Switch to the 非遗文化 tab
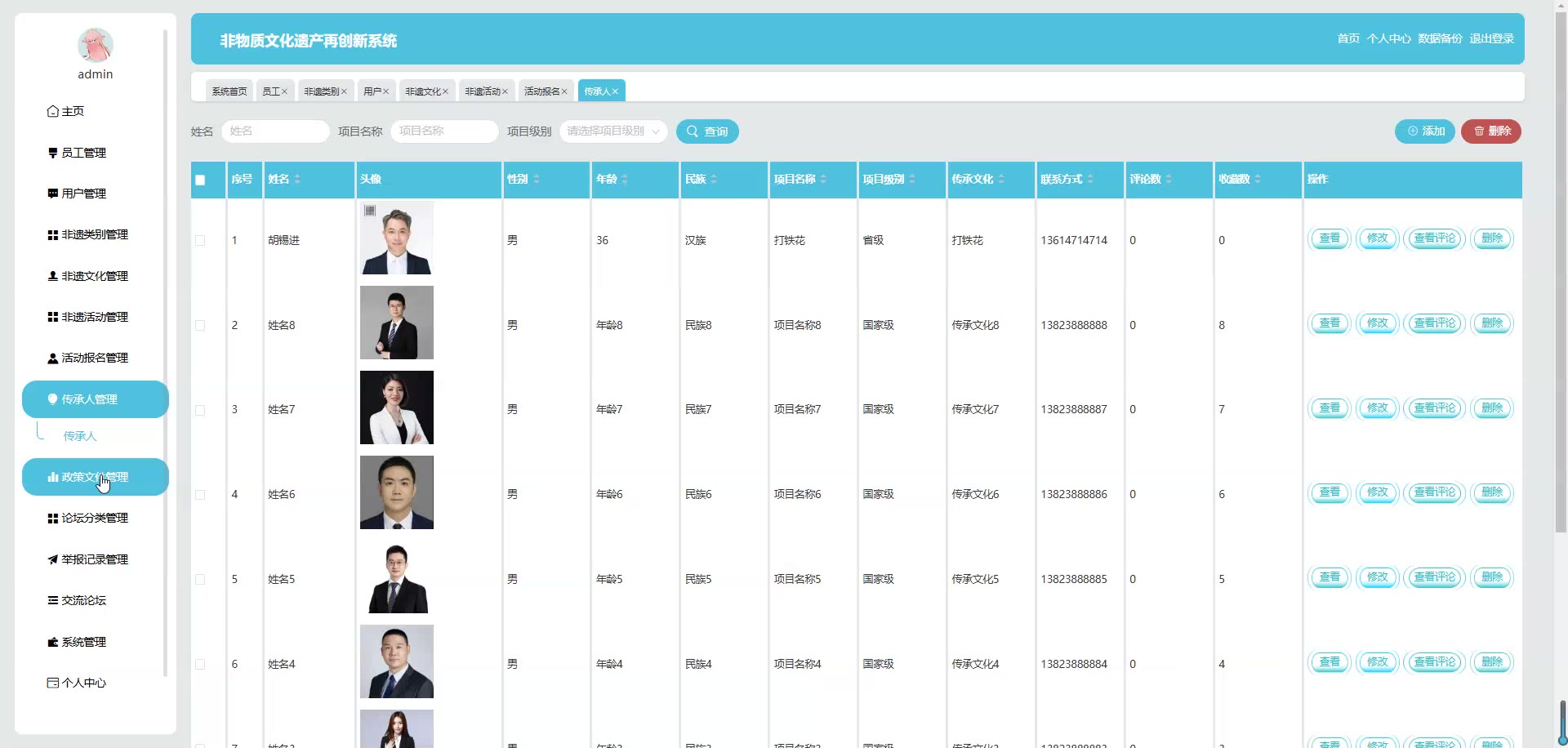This screenshot has height=748, width=1568. pyautogui.click(x=423, y=91)
